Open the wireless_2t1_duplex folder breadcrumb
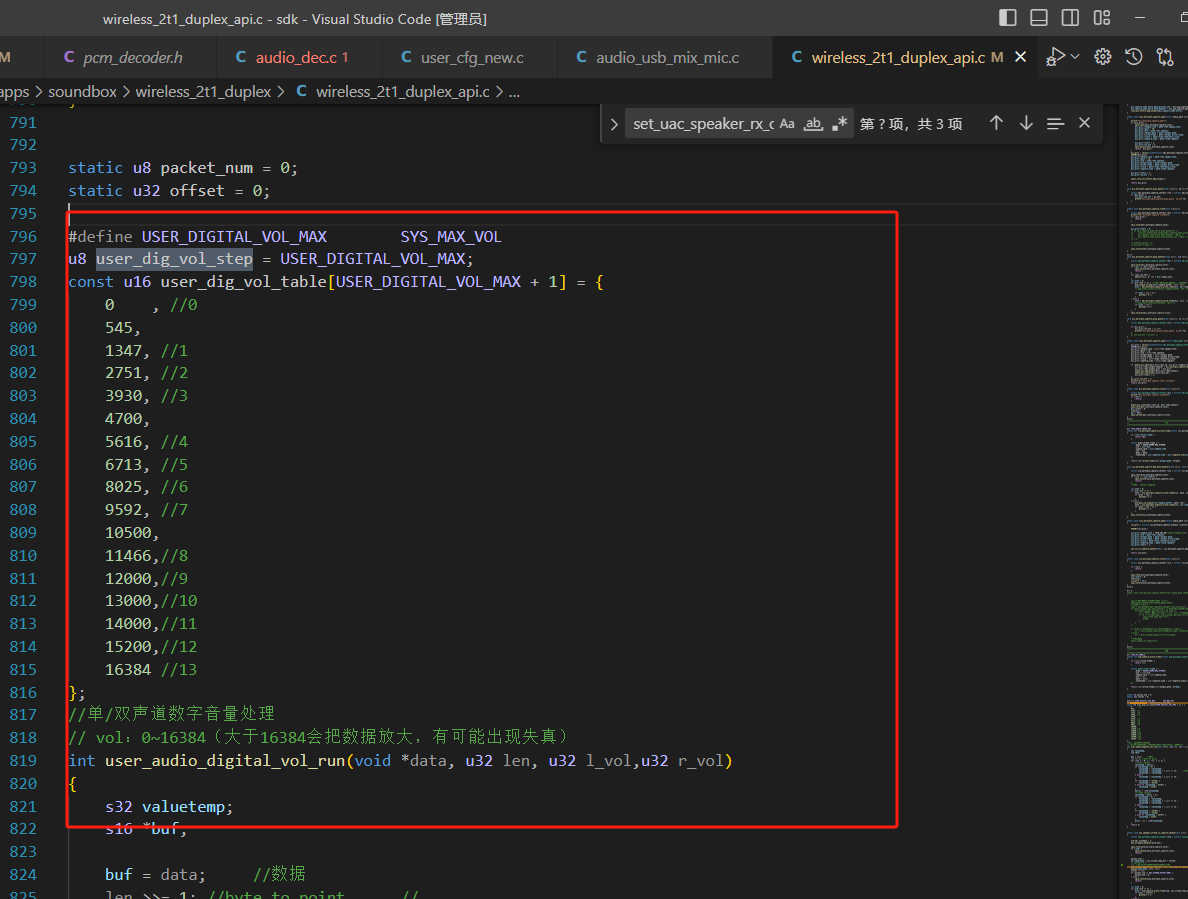Viewport: 1188px width, 899px height. 203,92
